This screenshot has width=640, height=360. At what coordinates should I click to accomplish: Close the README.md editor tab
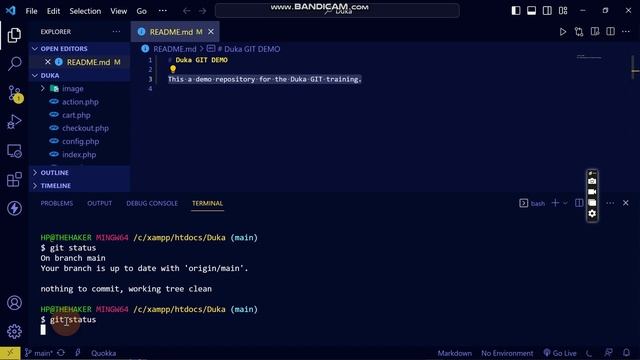(211, 32)
